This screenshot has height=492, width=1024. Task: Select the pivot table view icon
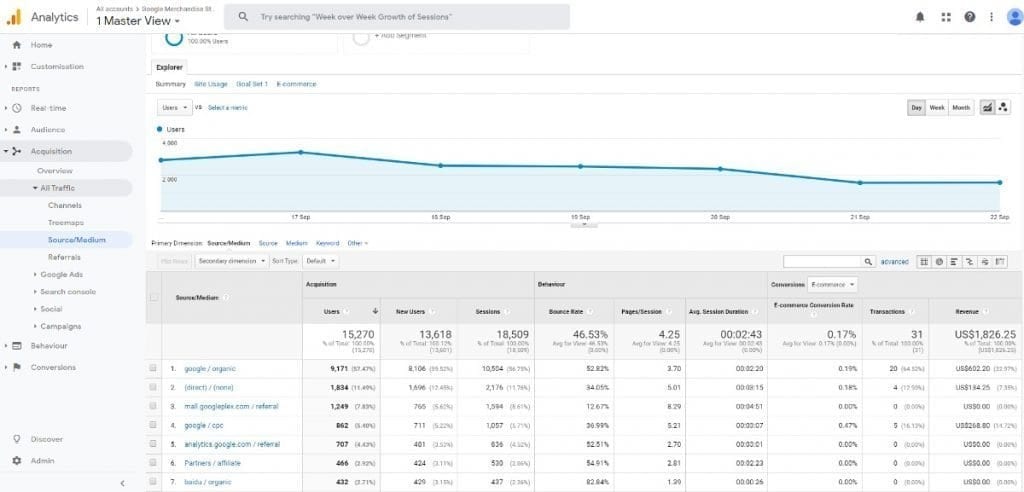[1000, 261]
